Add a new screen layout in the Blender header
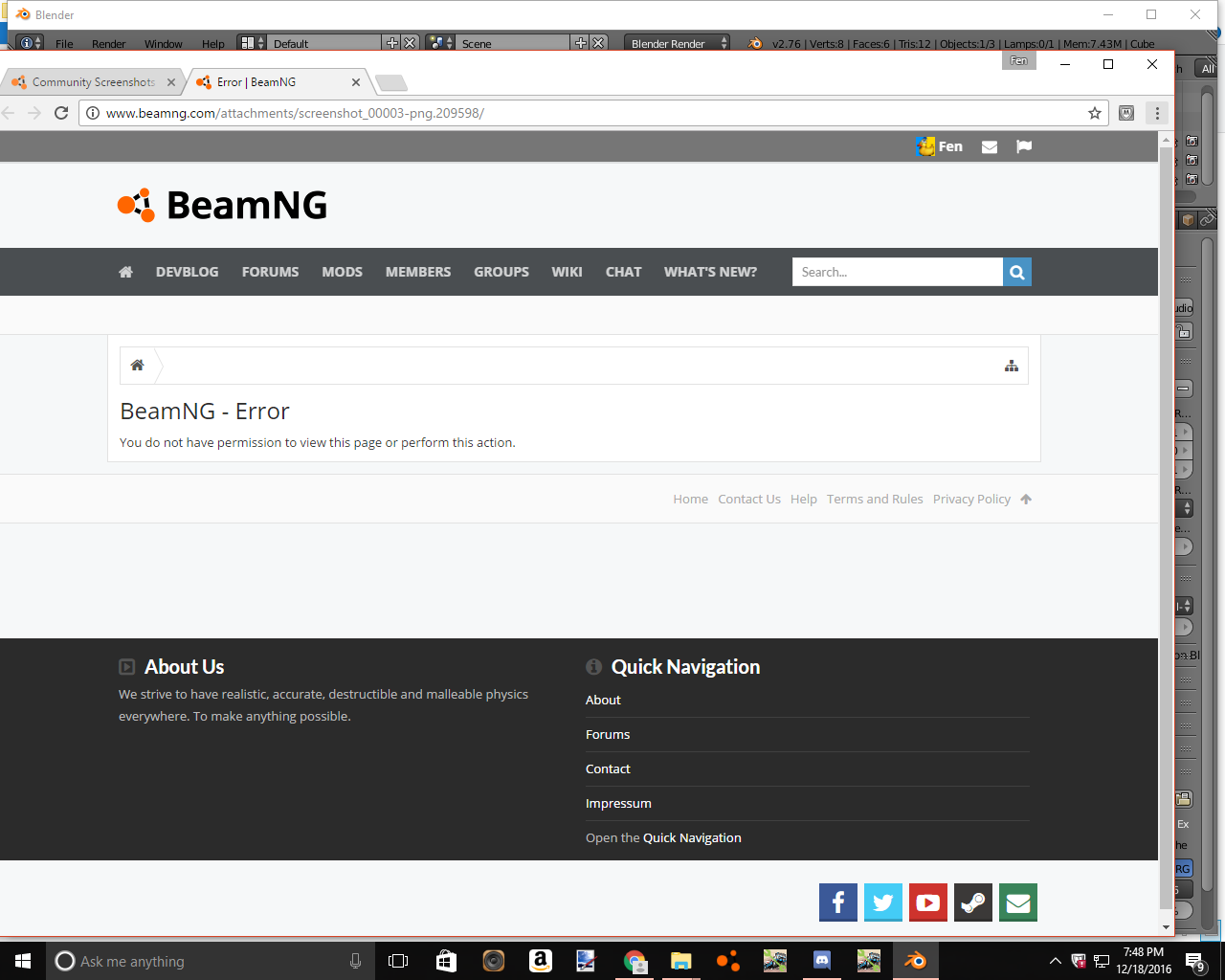Image resolution: width=1225 pixels, height=980 pixels. point(391,43)
